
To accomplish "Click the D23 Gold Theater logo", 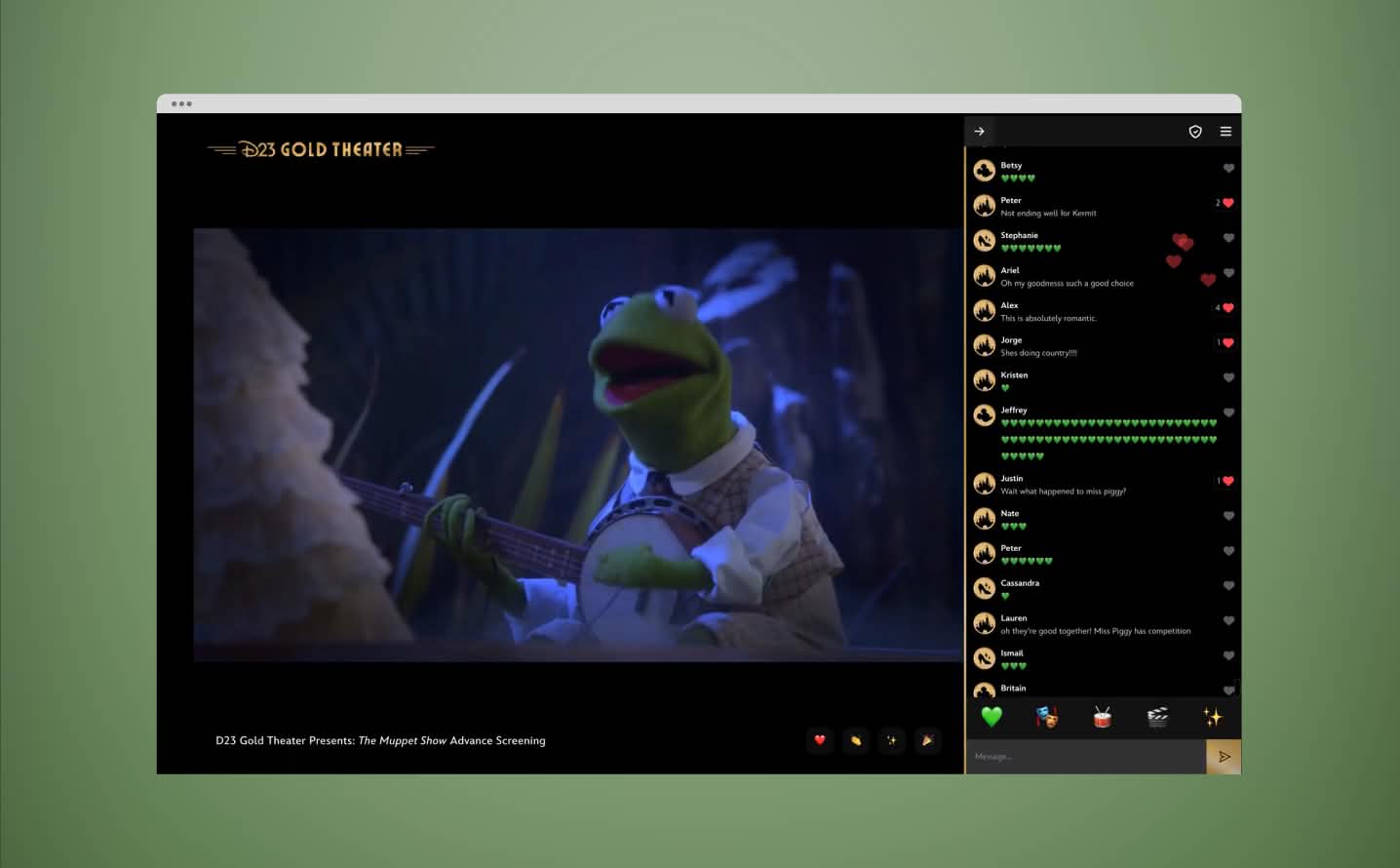I will (321, 149).
